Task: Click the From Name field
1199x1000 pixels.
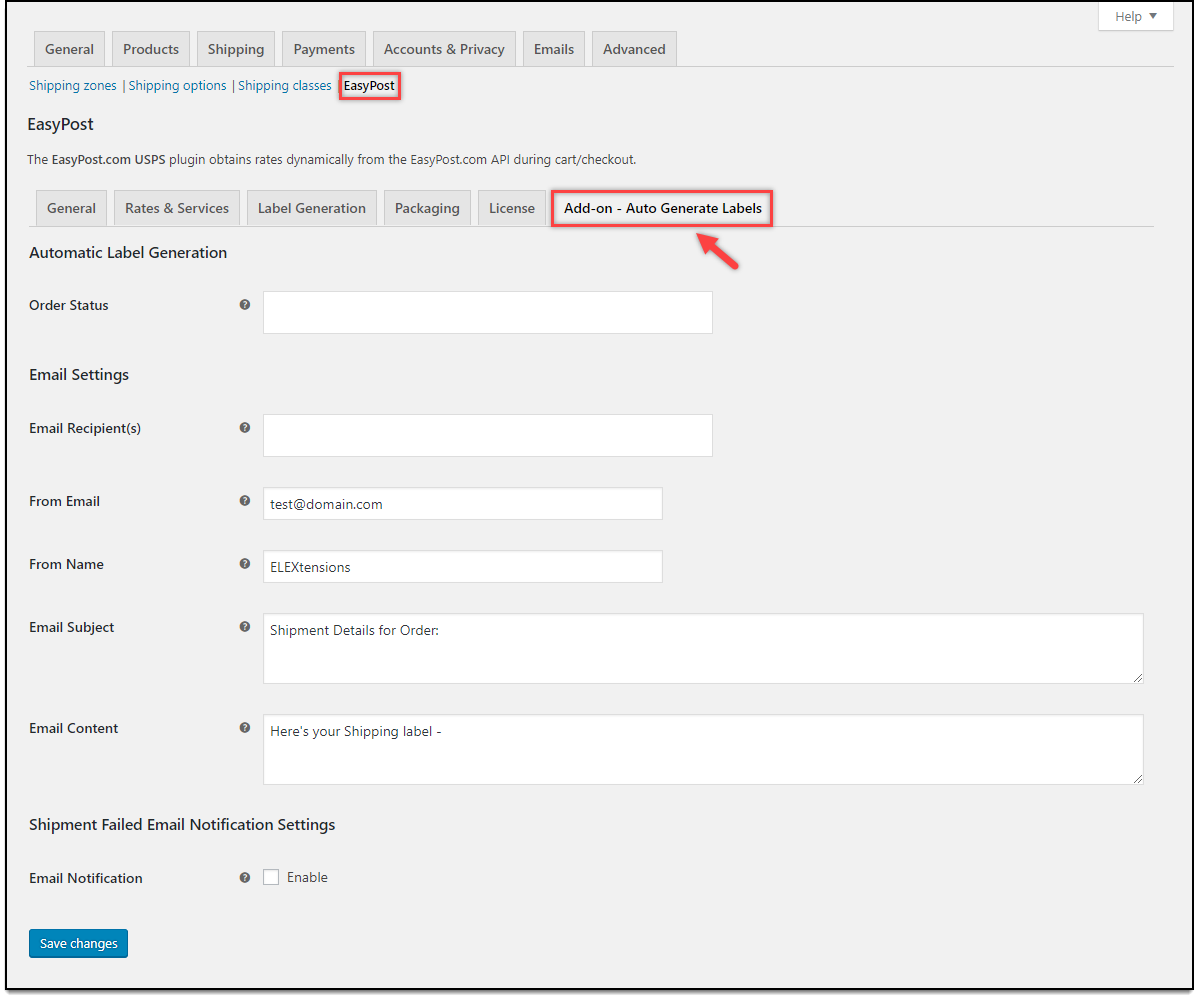Action: point(463,567)
